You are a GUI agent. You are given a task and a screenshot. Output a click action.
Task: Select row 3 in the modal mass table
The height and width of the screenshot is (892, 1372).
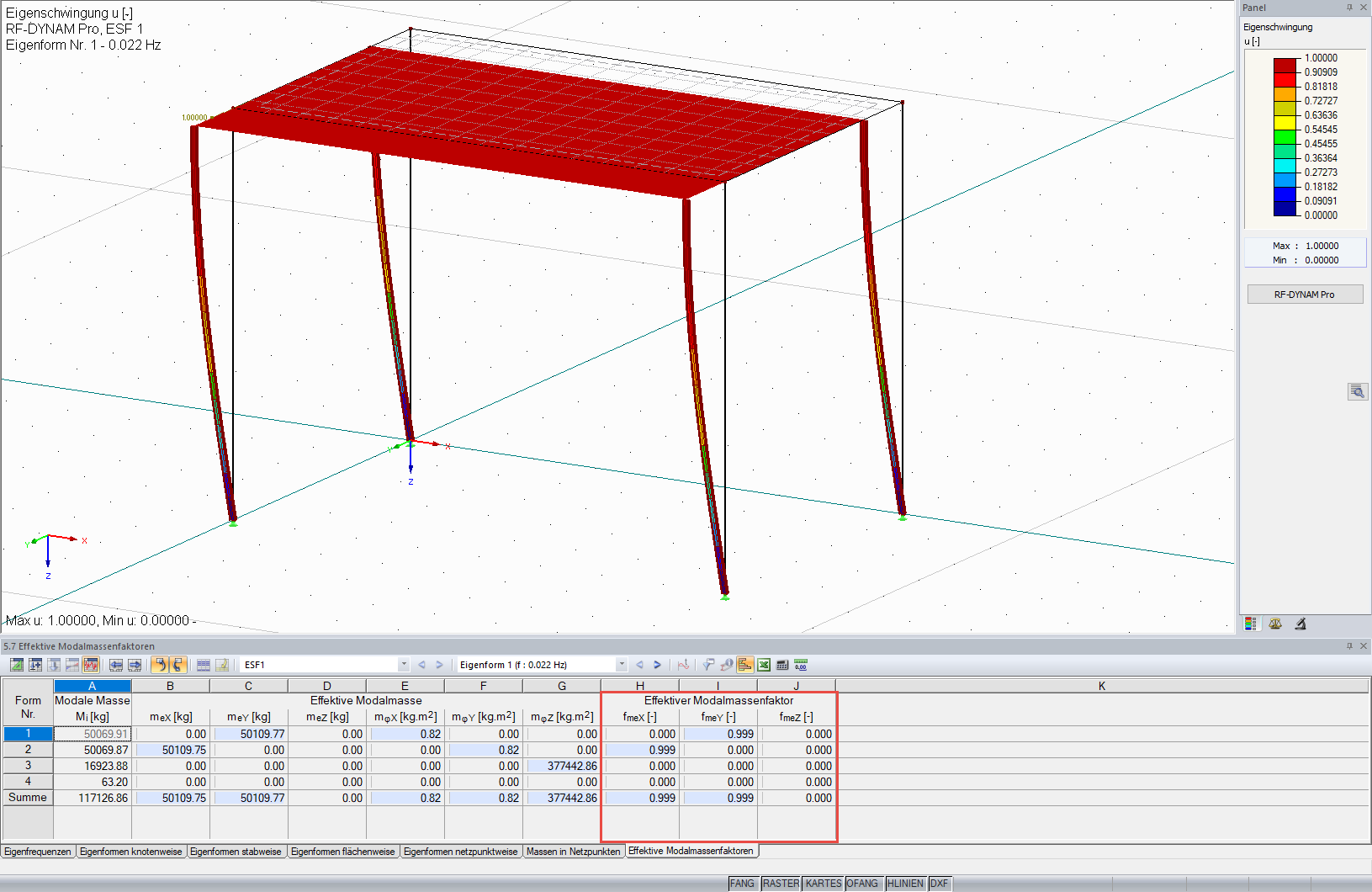coord(27,766)
